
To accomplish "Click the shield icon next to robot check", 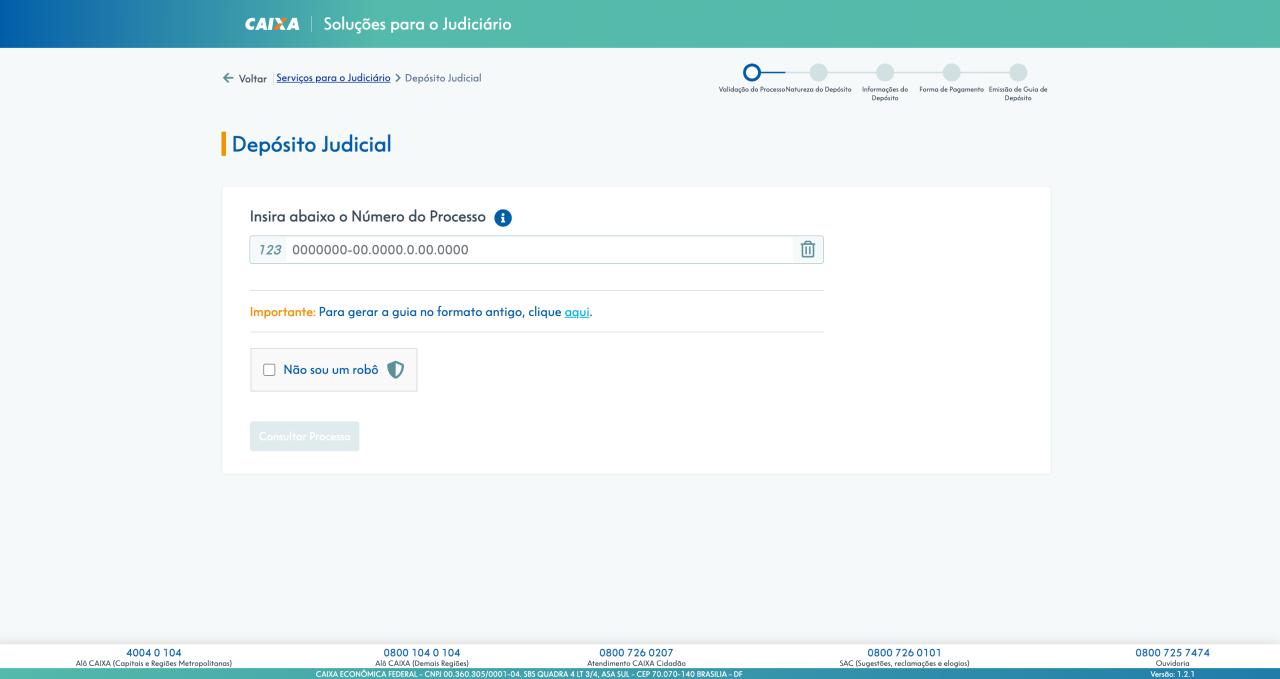I will 396,370.
